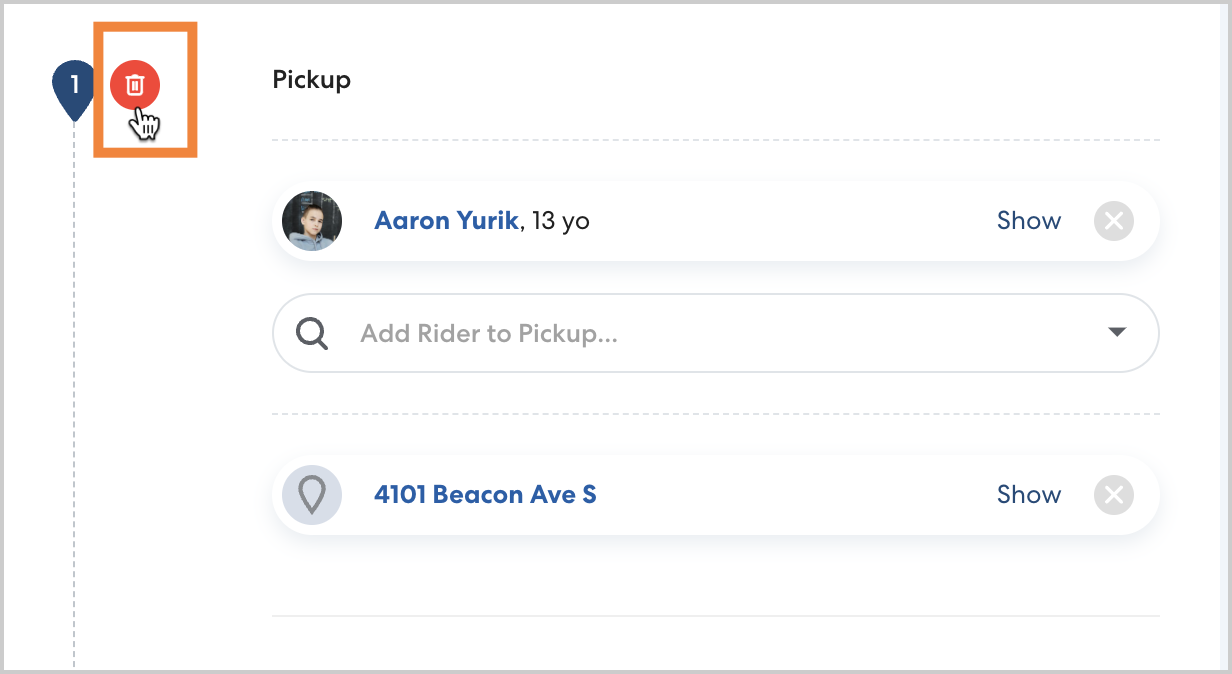Click the solid divider below the address card
This screenshot has height=674, width=1232.
coord(715,615)
